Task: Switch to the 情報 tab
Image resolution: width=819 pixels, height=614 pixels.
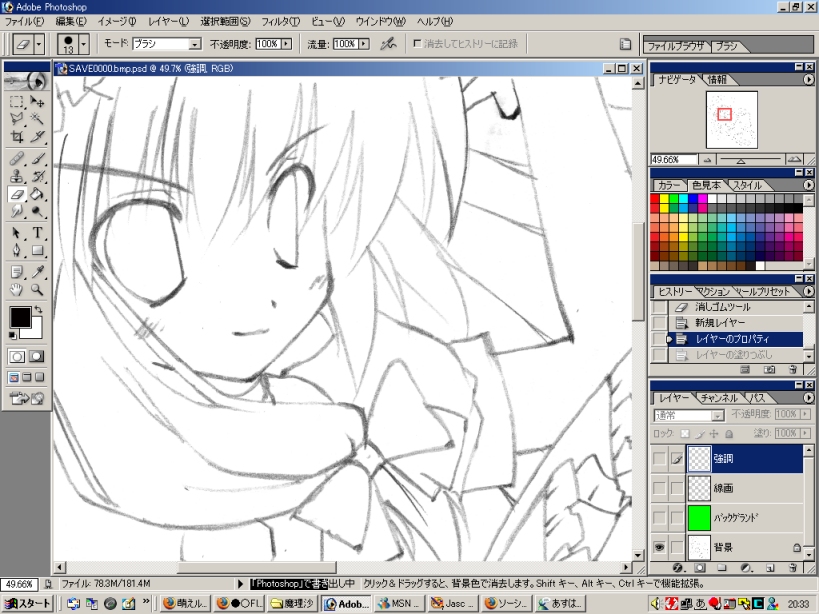Action: click(717, 79)
